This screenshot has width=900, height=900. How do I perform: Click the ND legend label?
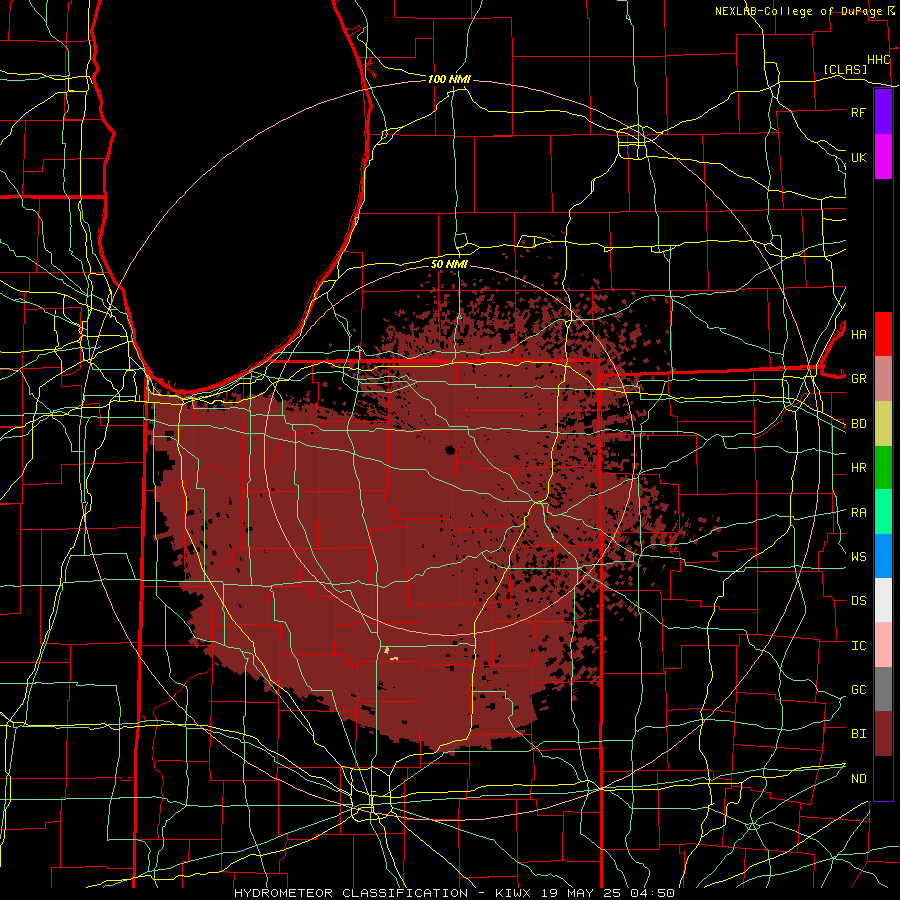tap(858, 779)
